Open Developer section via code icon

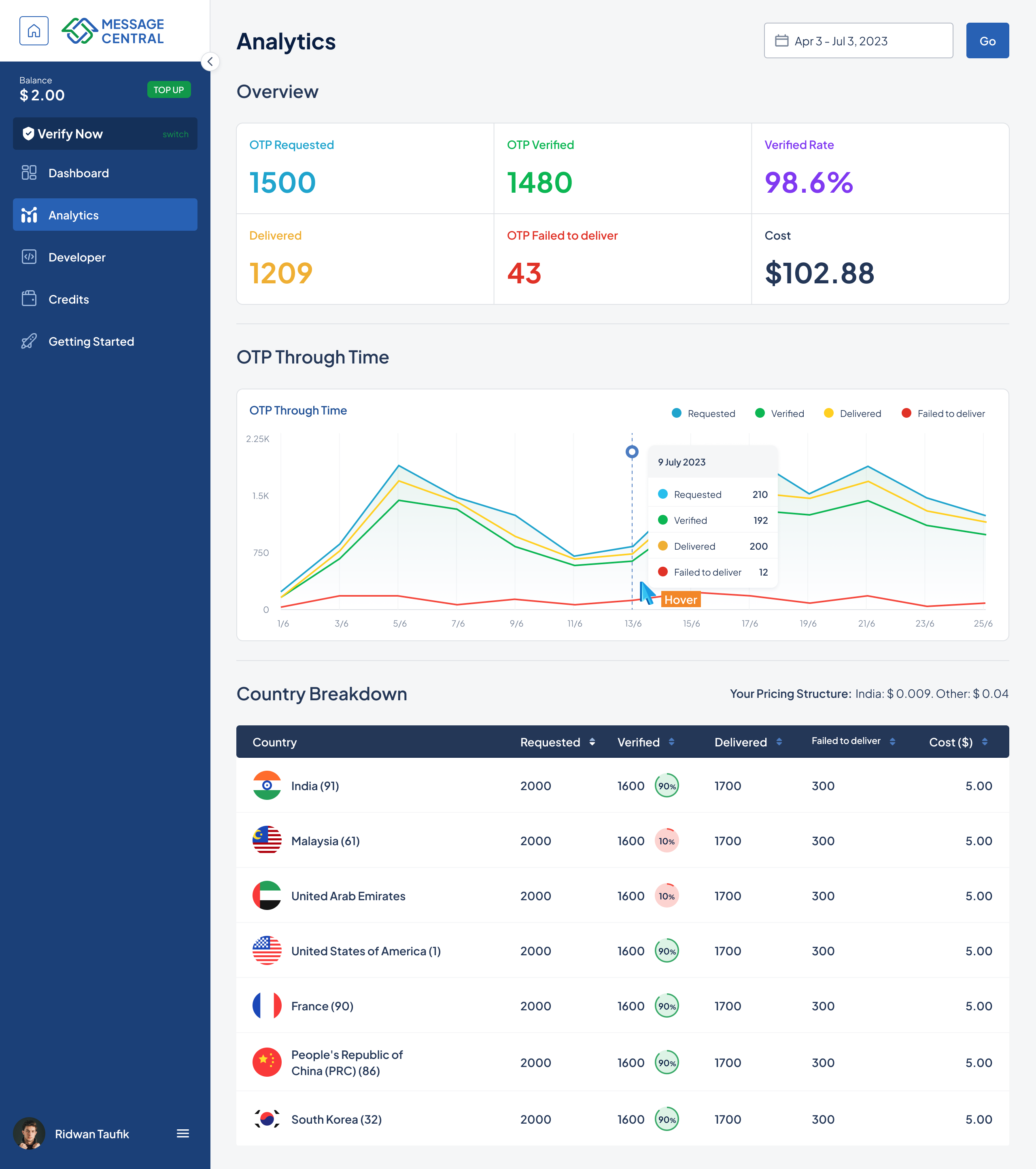29,257
